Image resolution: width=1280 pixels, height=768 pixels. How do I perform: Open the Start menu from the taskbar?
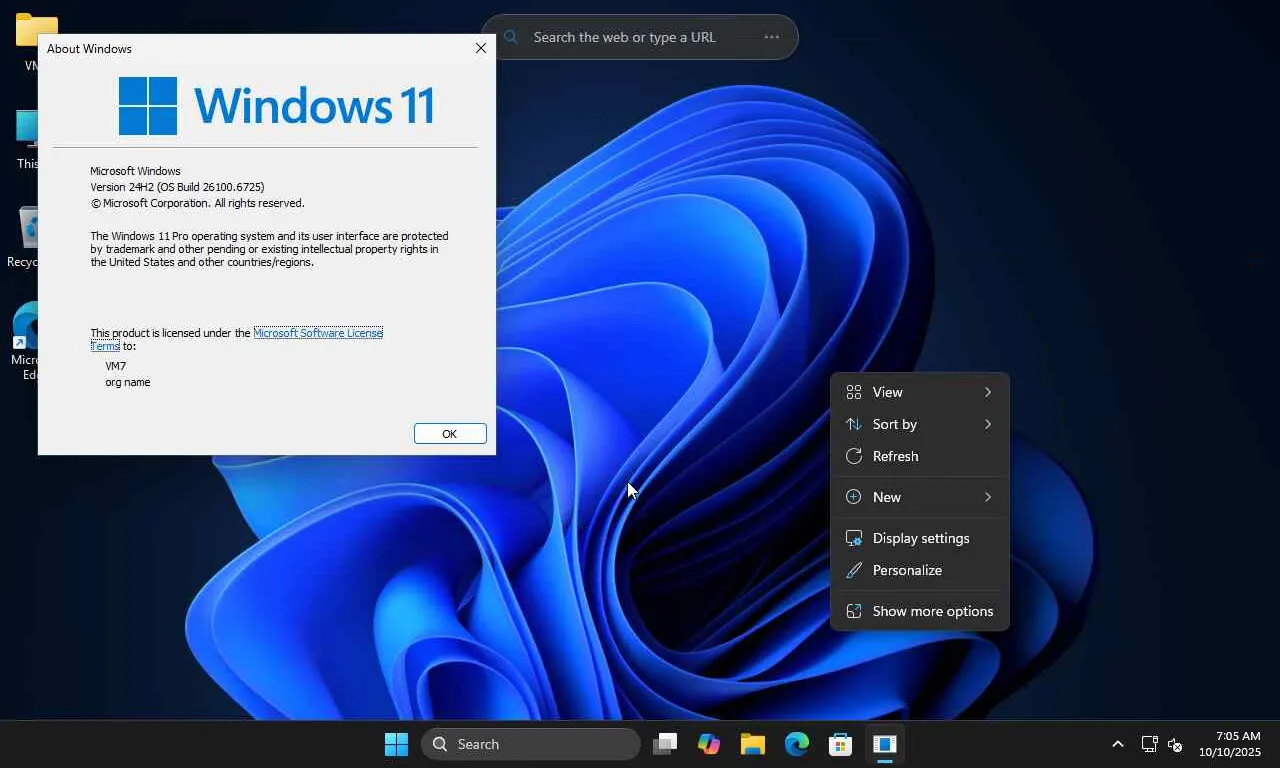(396, 744)
